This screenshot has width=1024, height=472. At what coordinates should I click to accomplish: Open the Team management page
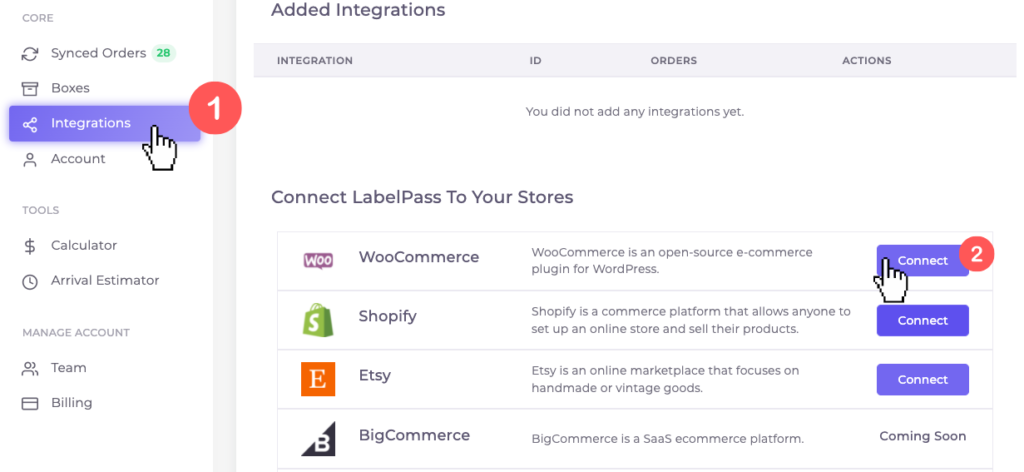coord(69,368)
